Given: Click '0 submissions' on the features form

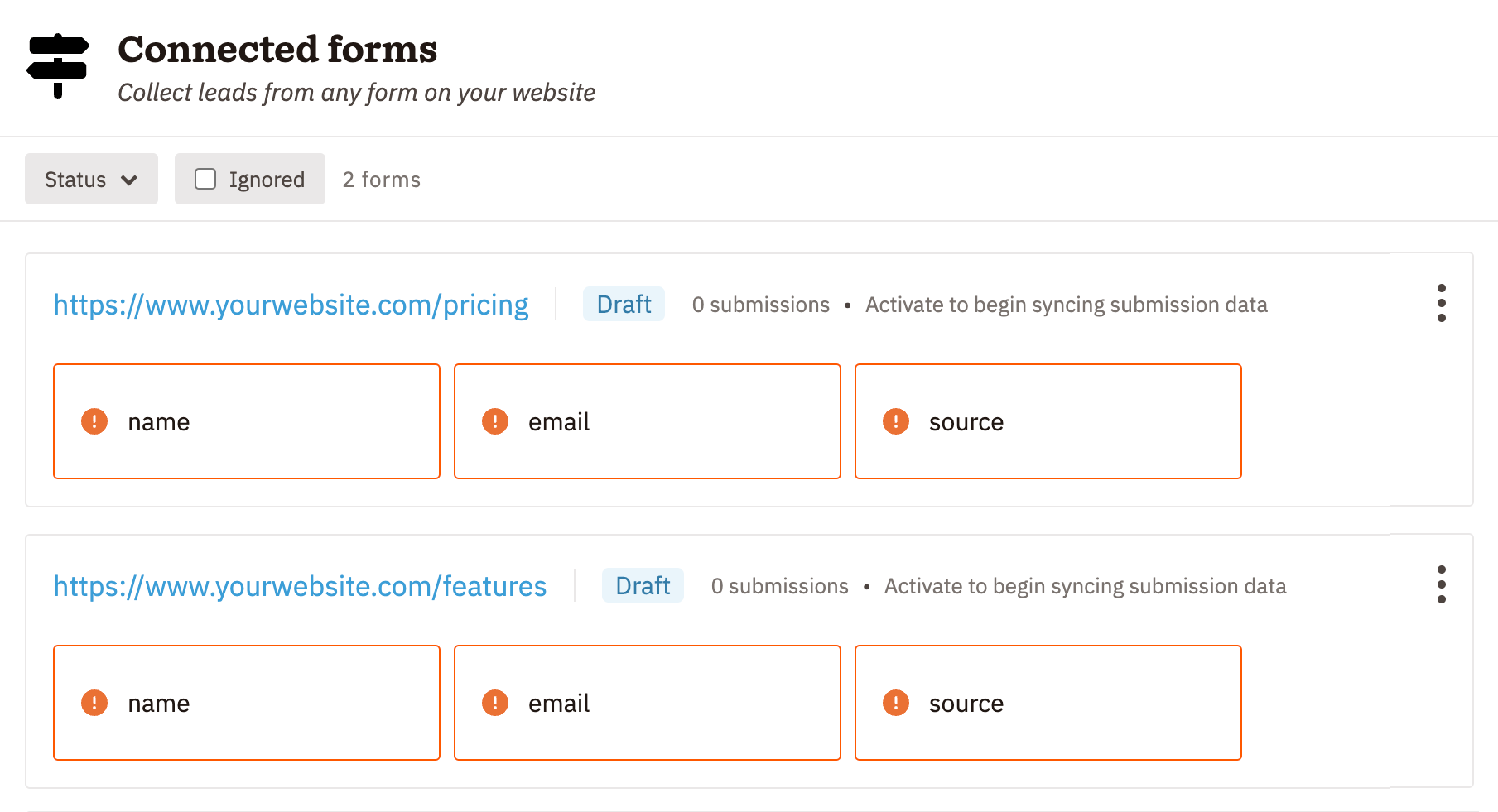Looking at the screenshot, I should click(x=780, y=586).
